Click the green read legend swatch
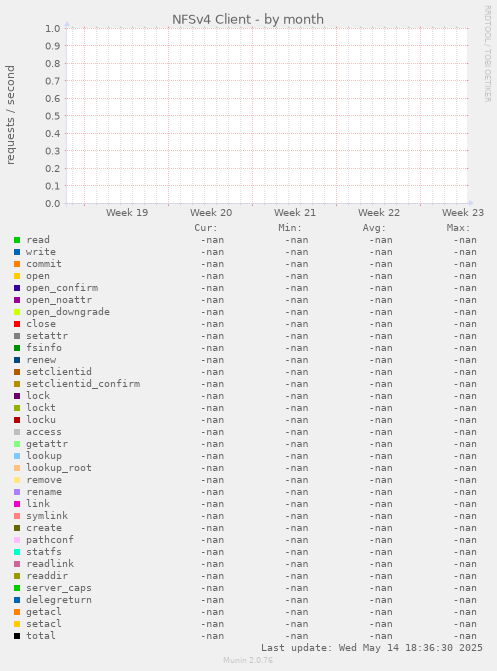This screenshot has height=671, width=497. [x=17, y=240]
